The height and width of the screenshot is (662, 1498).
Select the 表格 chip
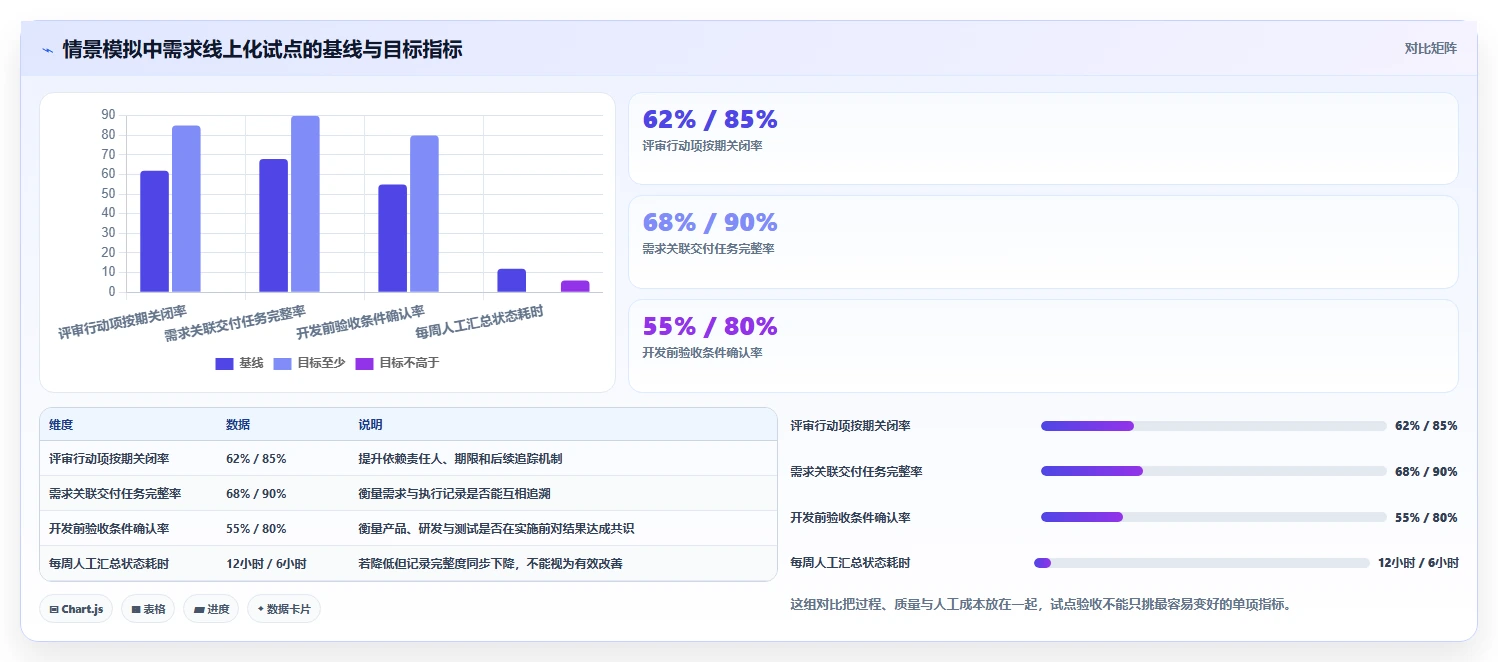tap(148, 609)
